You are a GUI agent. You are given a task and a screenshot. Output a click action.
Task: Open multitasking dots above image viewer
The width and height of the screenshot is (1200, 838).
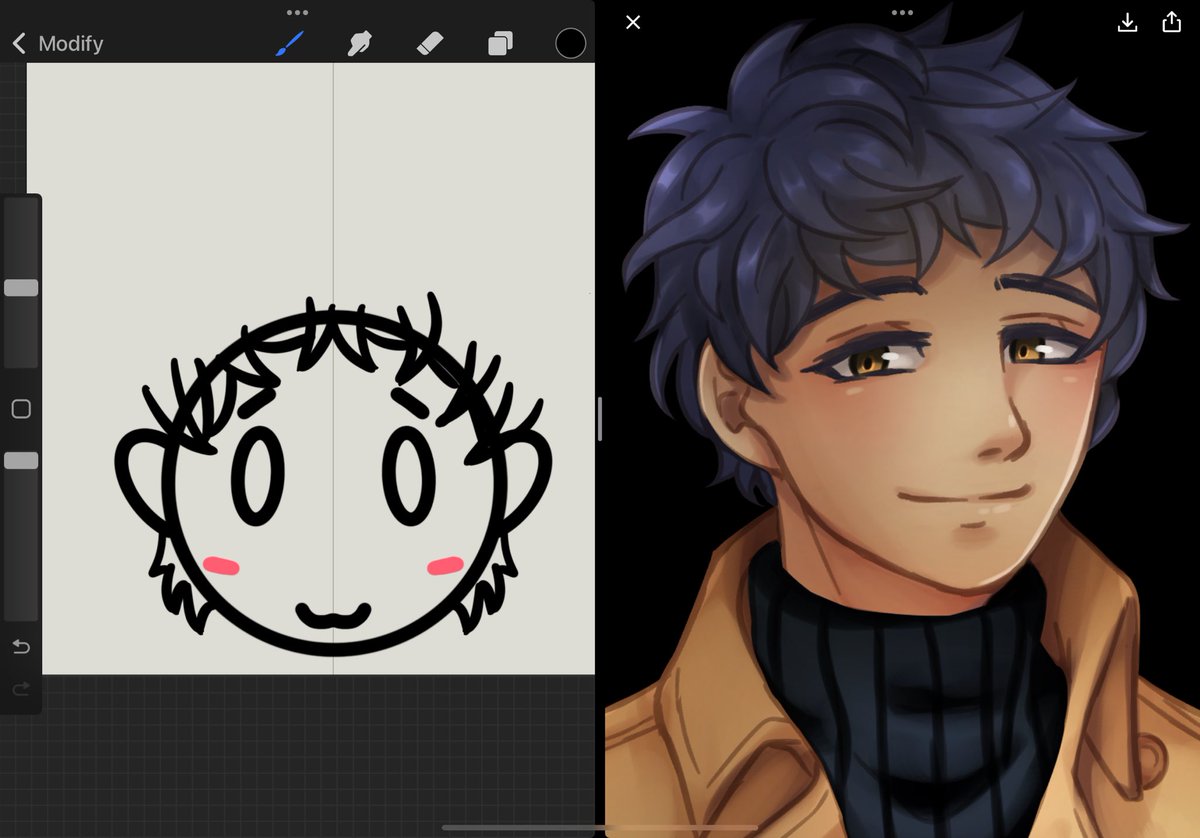coord(902,13)
